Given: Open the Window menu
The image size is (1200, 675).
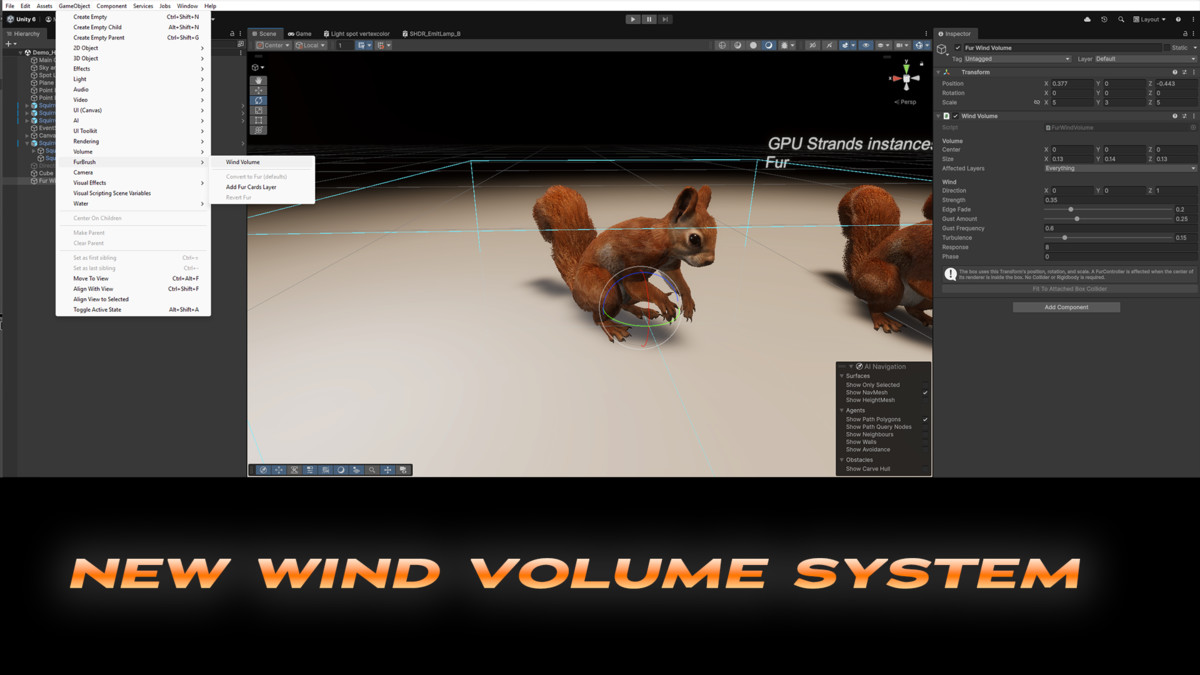Looking at the screenshot, I should click(187, 6).
